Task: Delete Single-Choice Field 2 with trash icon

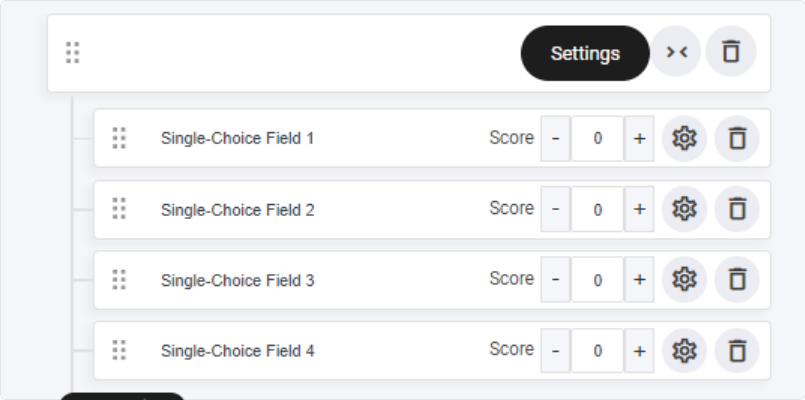Action: 737,209
